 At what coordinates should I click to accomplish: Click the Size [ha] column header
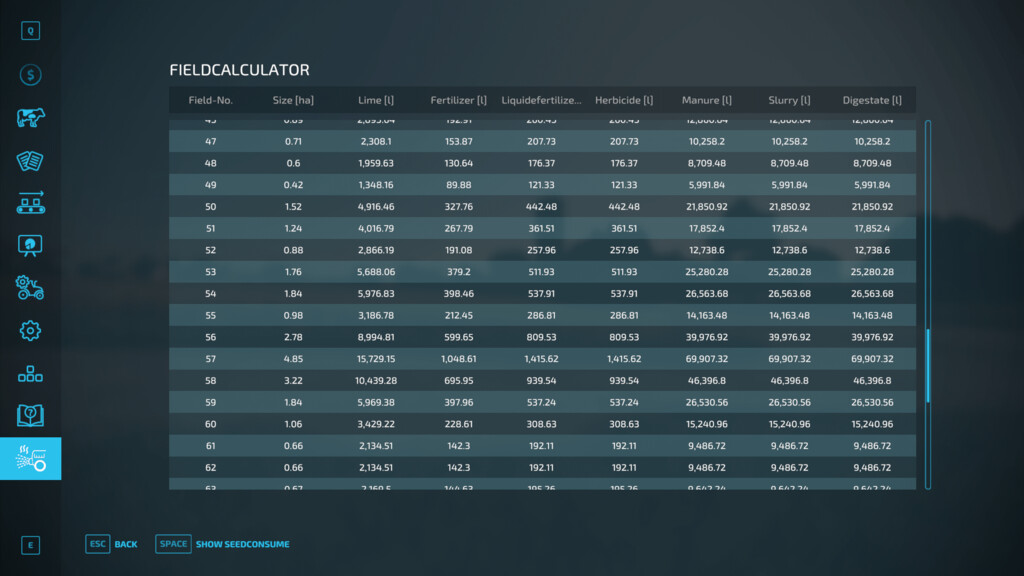point(293,100)
